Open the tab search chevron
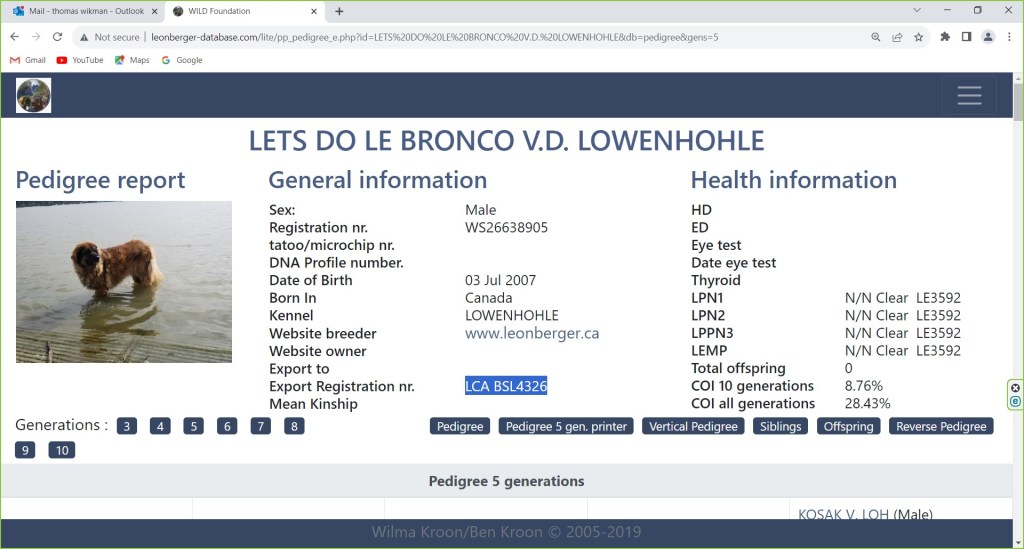The width and height of the screenshot is (1024, 549). [917, 10]
